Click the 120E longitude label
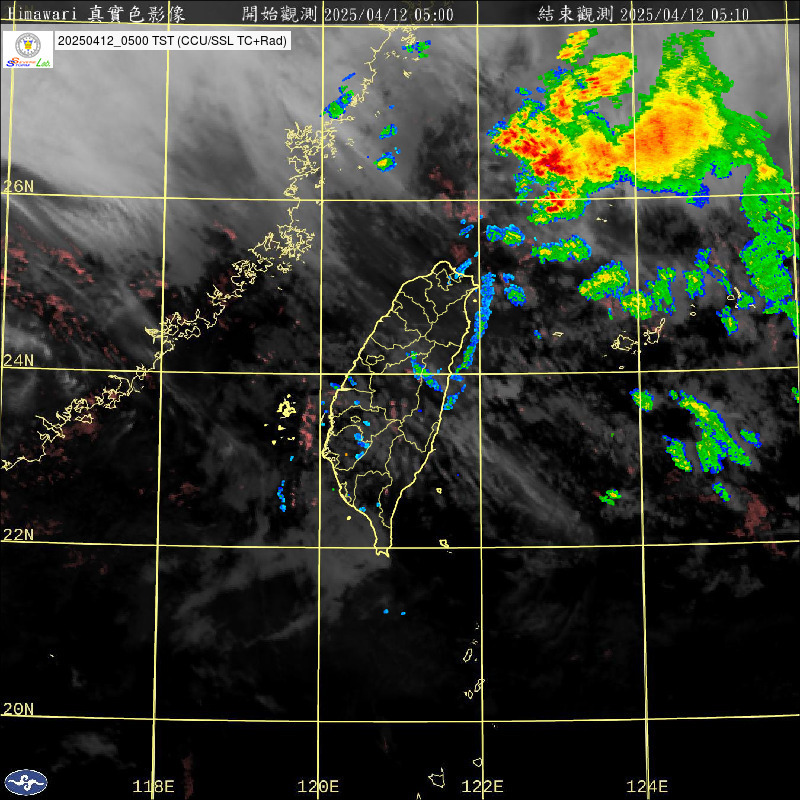 pos(319,787)
